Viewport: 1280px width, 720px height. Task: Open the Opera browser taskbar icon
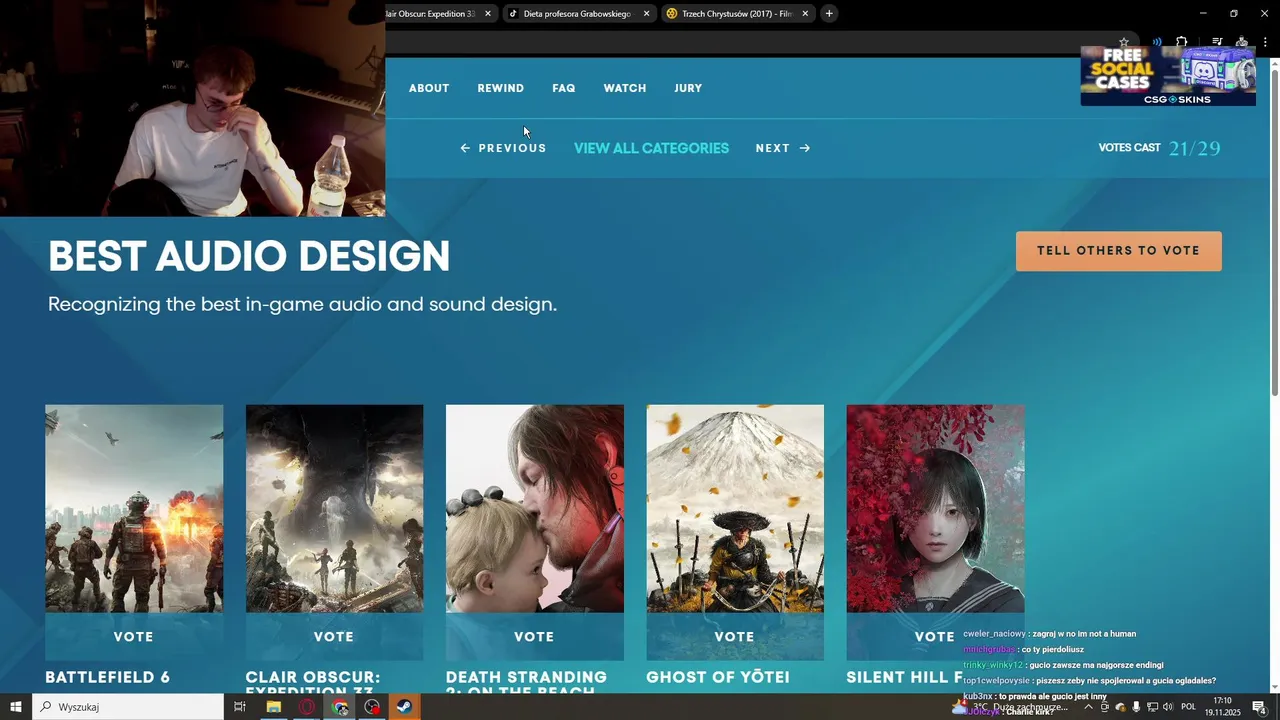pos(307,707)
